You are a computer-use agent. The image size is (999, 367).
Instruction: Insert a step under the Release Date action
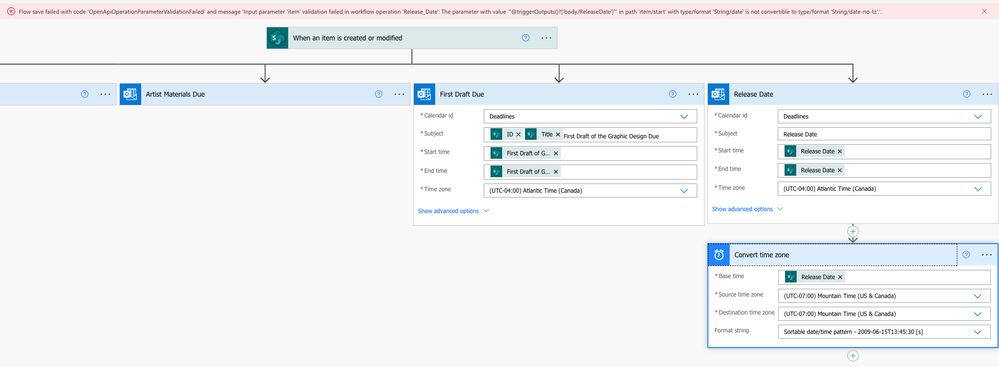coord(852,231)
